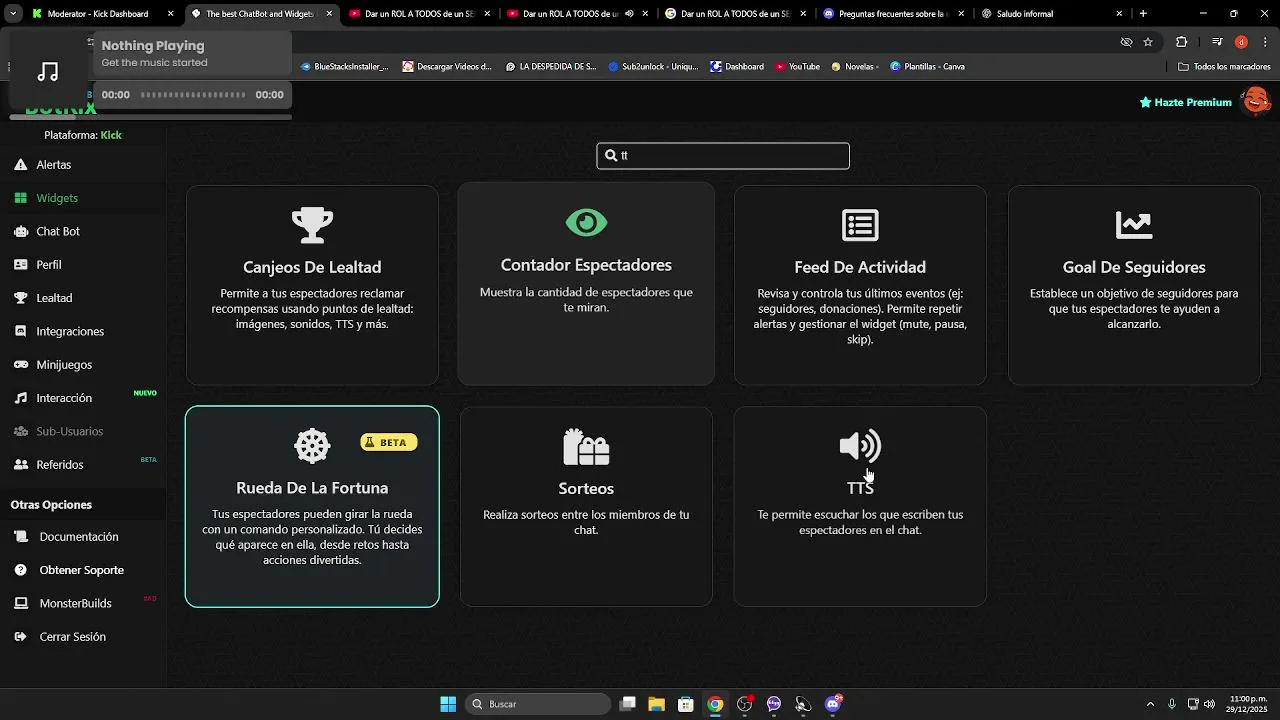Click the gift icon on Sorteos card
The height and width of the screenshot is (720, 1280).
pos(586,447)
